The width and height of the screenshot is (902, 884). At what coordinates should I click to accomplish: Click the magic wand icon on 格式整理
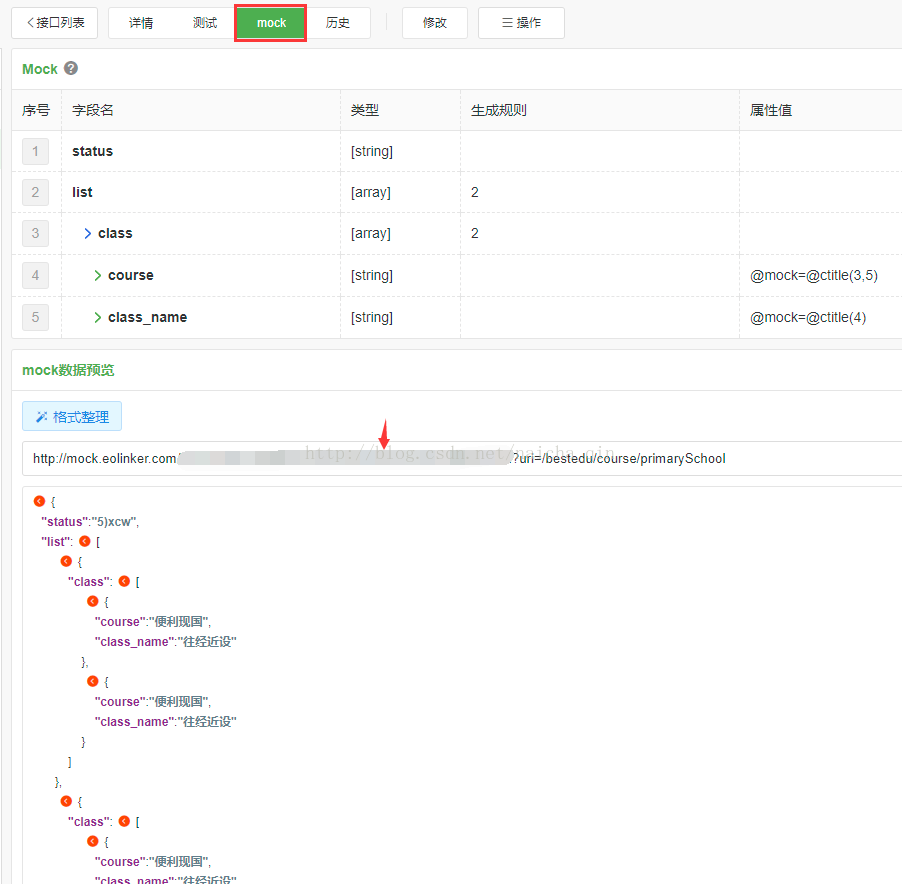click(41, 417)
